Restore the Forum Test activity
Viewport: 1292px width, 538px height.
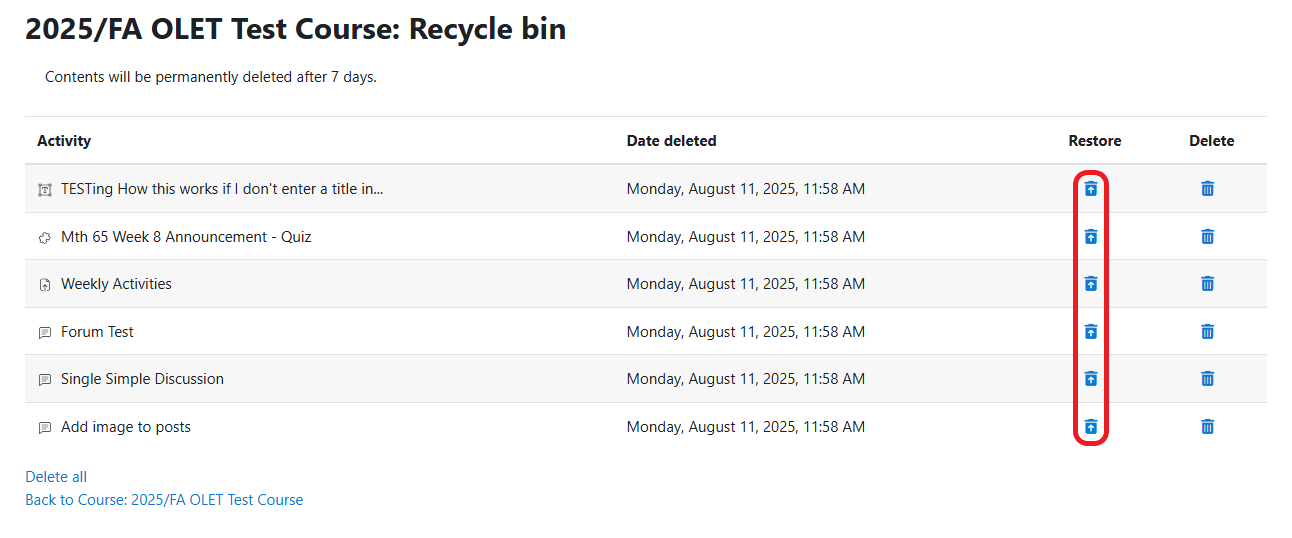(x=1091, y=331)
